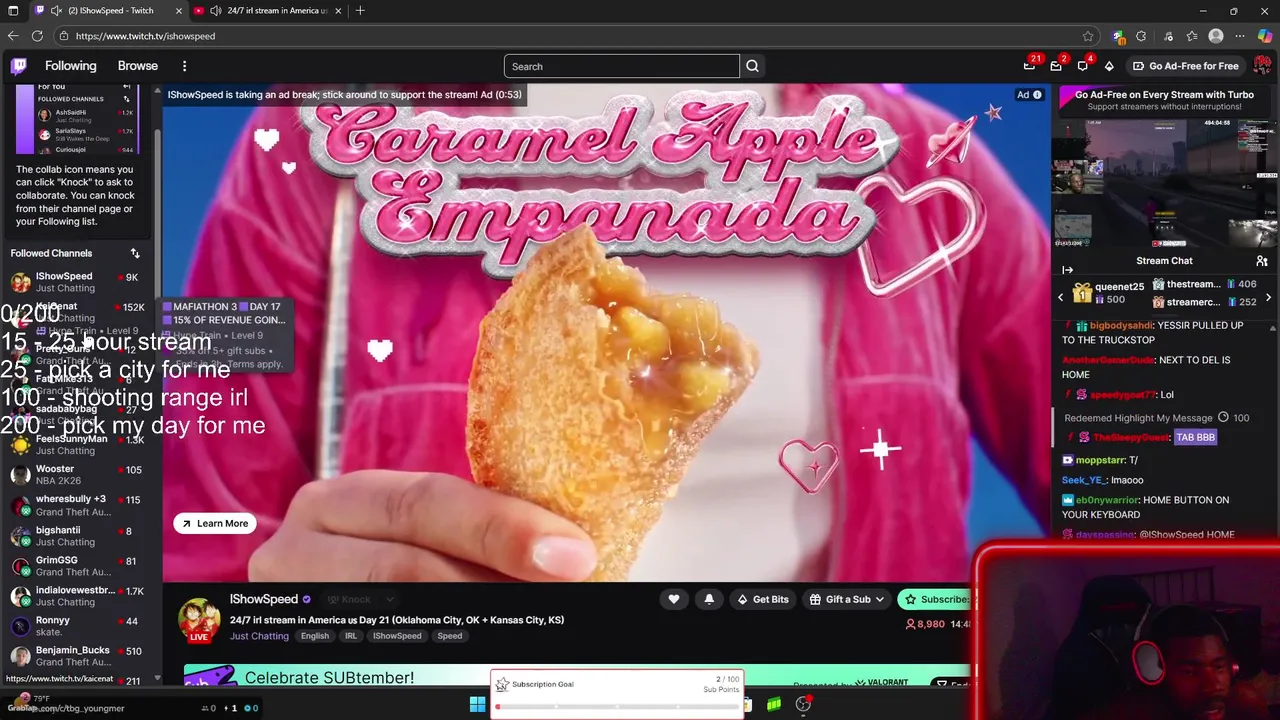Open Twitch home logo
1280x720 pixels.
coord(18,66)
